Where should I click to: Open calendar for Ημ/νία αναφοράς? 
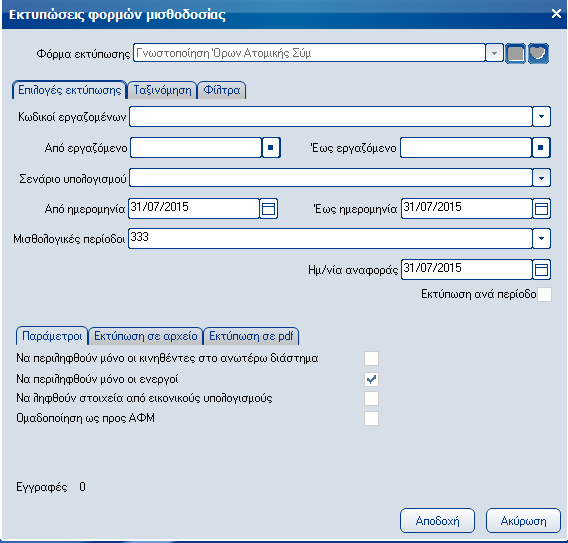pyautogui.click(x=542, y=270)
